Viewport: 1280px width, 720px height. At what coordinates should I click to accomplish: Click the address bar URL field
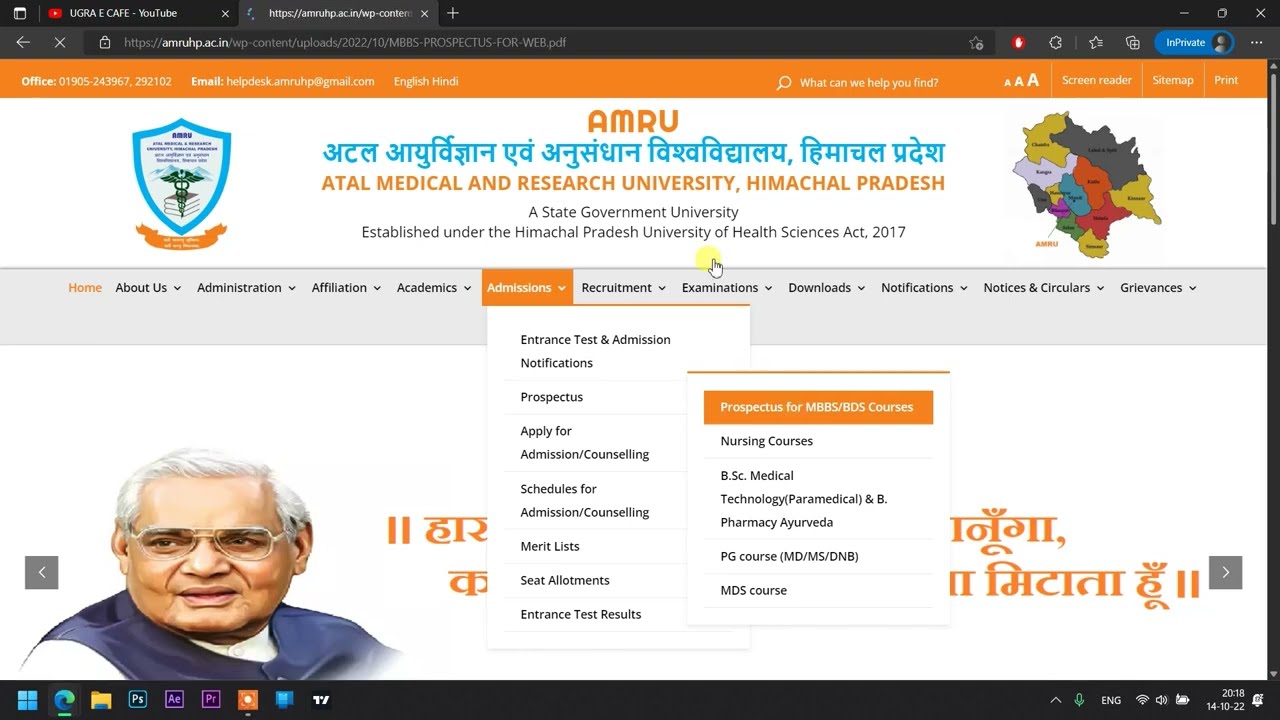pos(540,43)
